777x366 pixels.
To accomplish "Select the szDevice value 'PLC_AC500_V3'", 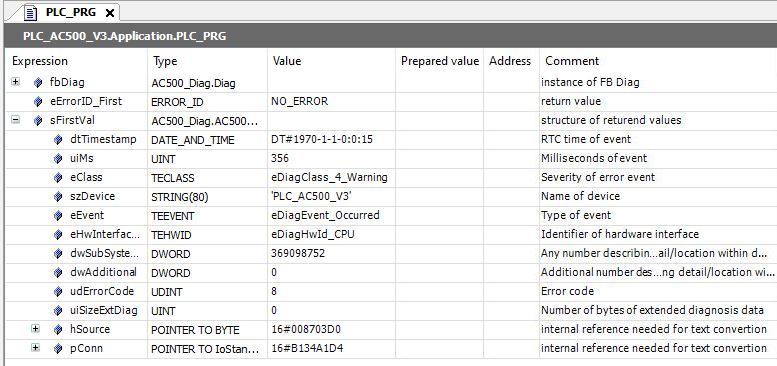I will coord(311,196).
